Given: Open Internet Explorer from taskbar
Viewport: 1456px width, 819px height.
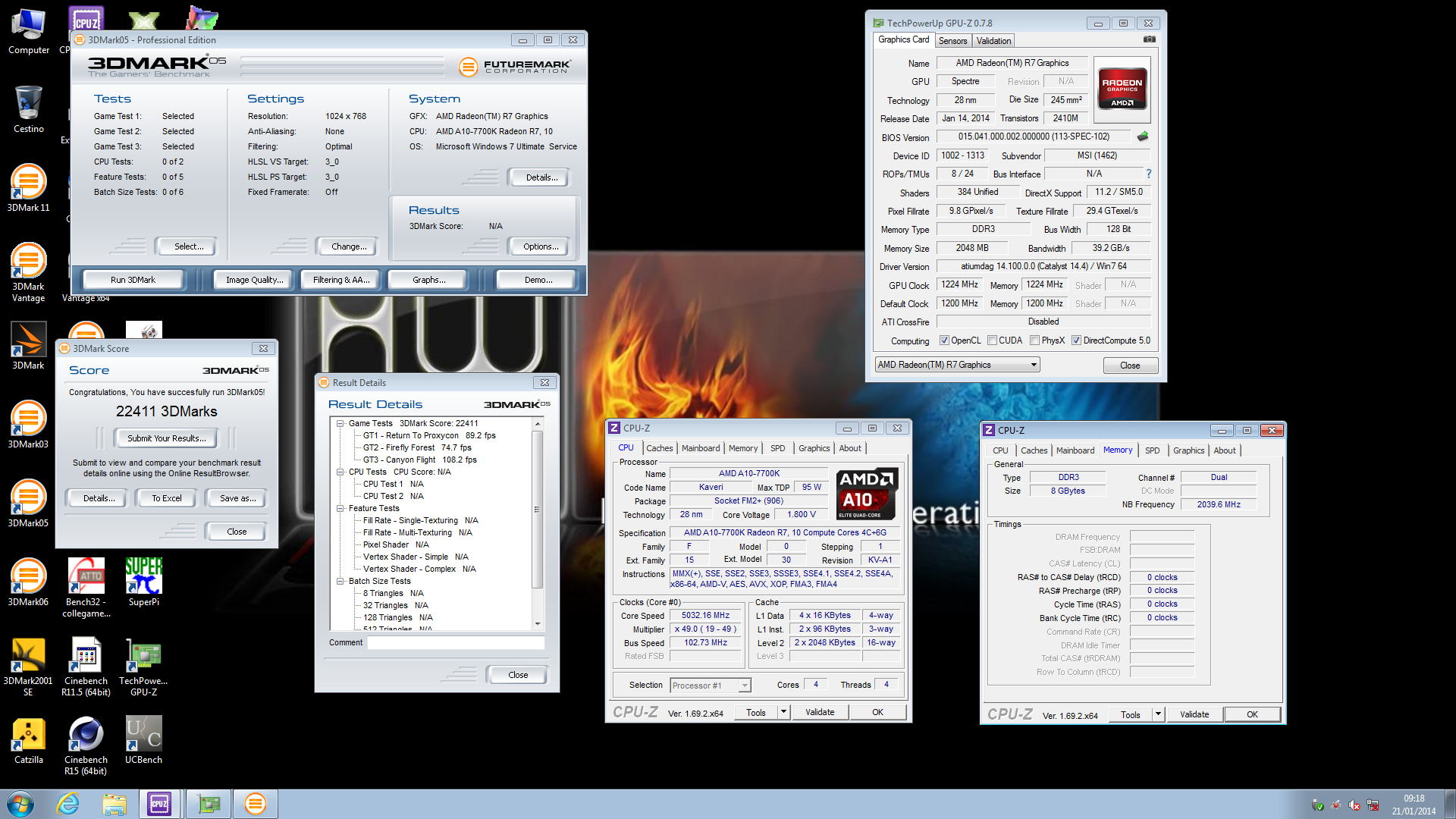Looking at the screenshot, I should (68, 804).
